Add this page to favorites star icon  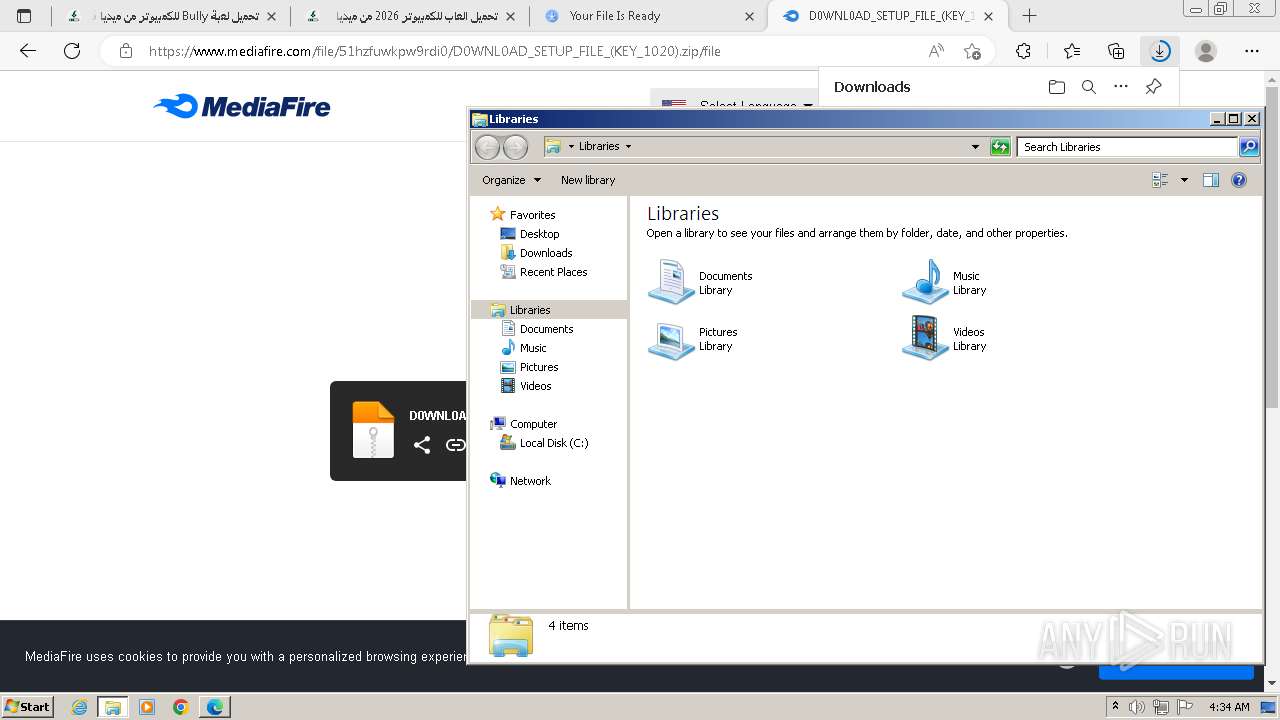(972, 51)
